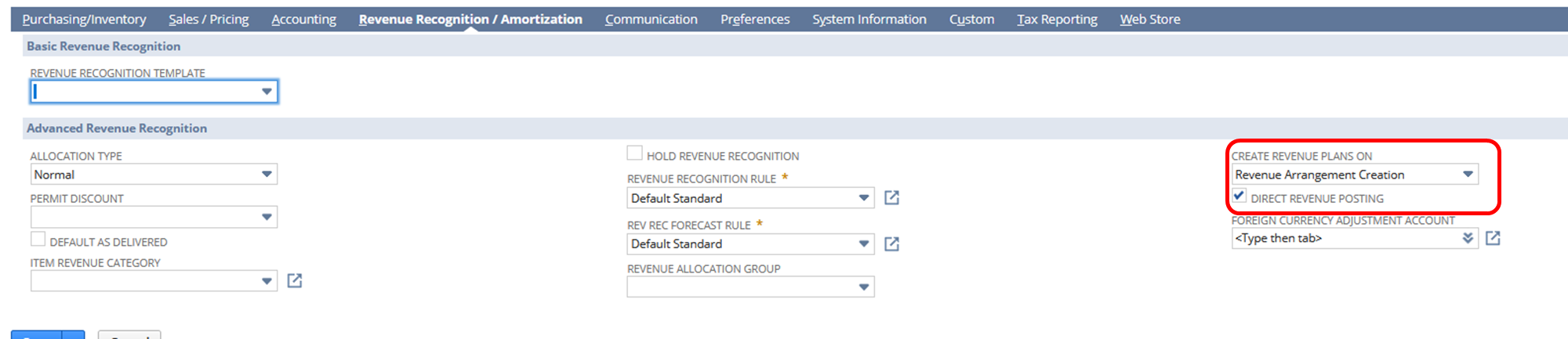
Task: Uncheck the Direct Revenue Posting checkbox
Action: point(1239,197)
